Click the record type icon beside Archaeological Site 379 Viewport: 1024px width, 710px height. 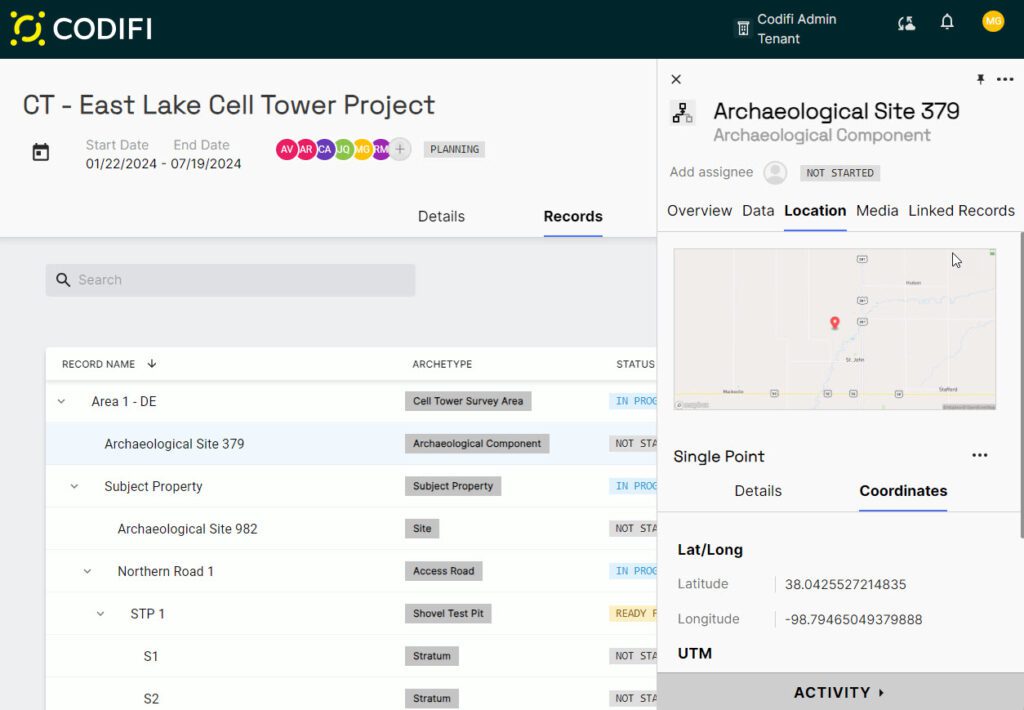(682, 112)
